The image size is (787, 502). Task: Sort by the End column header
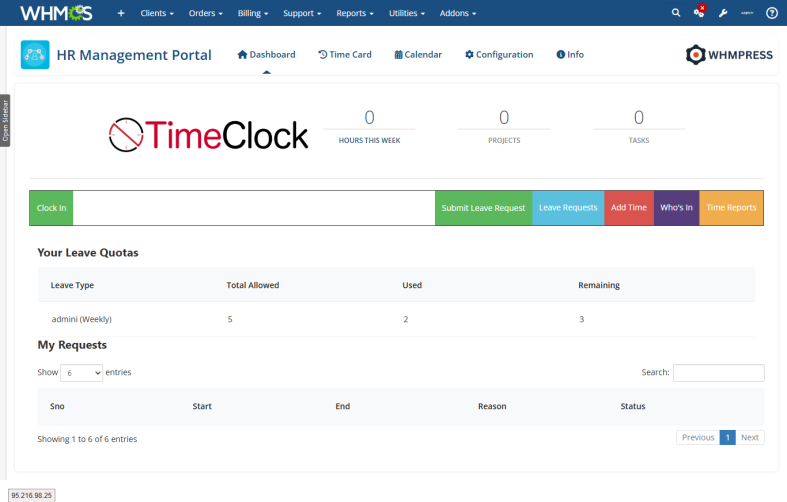(x=342, y=406)
